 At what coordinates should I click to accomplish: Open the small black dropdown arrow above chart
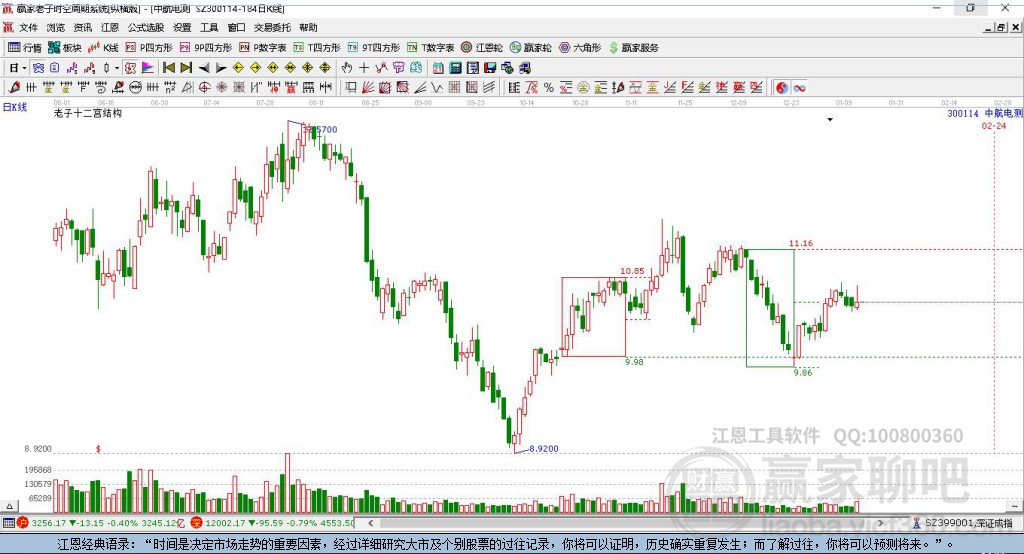830,120
